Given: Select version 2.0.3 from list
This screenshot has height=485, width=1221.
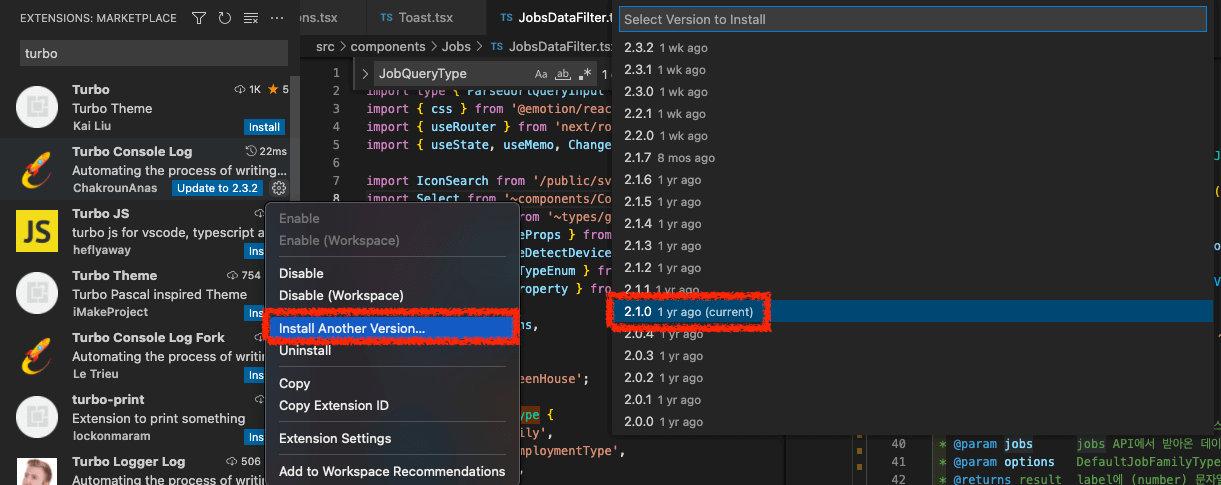Looking at the screenshot, I should (912, 356).
